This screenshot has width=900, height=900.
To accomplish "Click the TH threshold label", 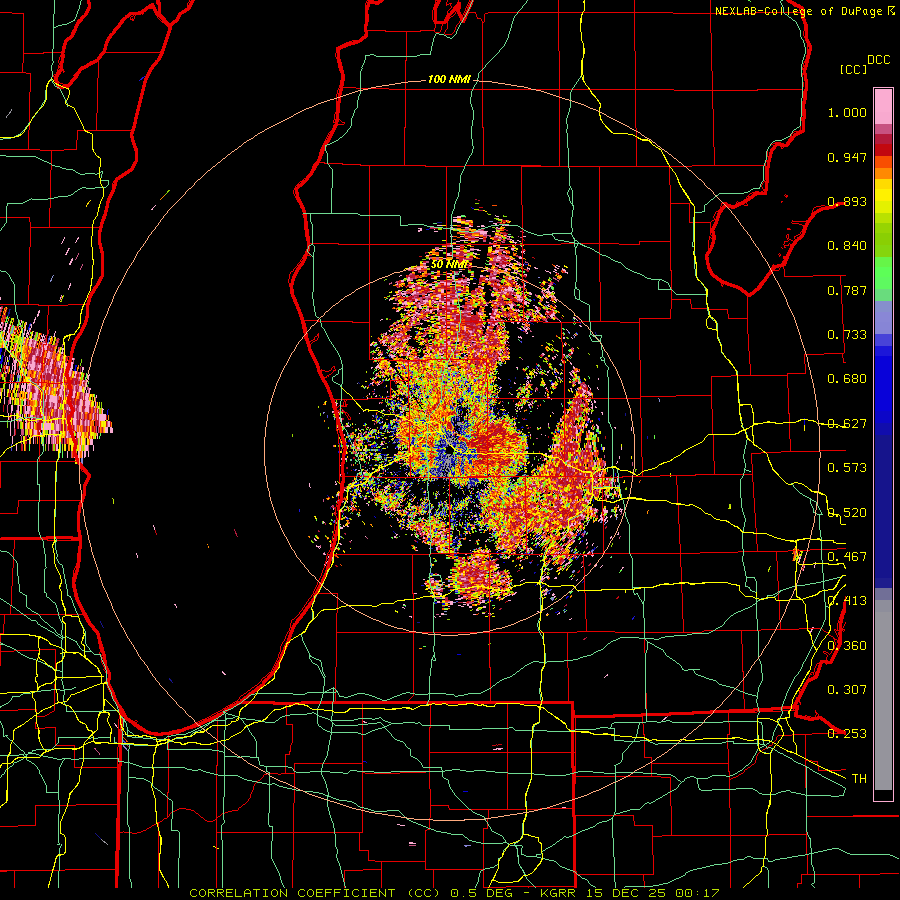I will pos(859,779).
